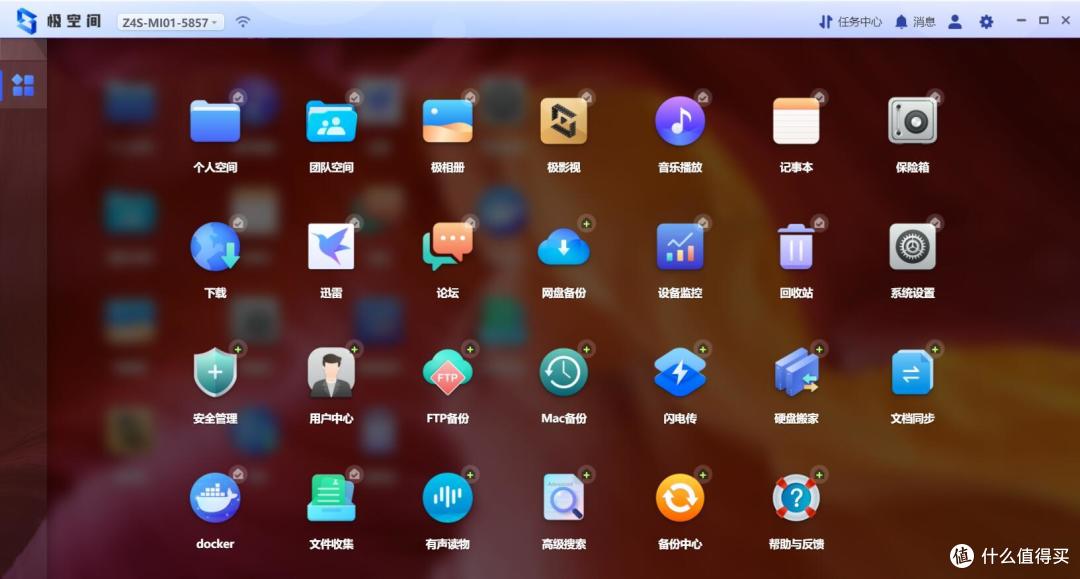Launch the docker app

215,498
